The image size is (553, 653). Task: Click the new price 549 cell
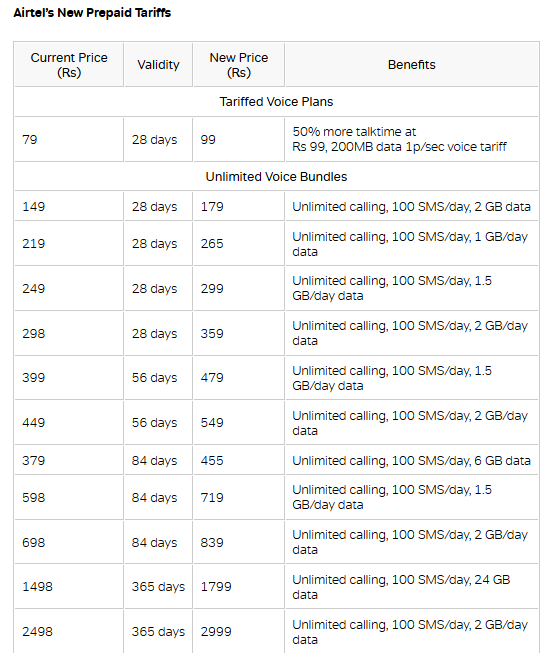point(239,423)
